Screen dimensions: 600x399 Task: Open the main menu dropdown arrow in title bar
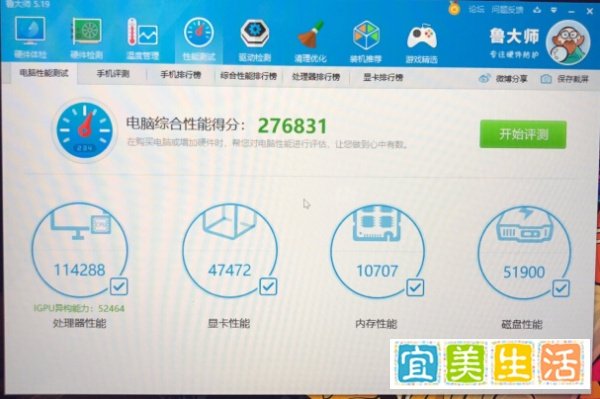(554, 10)
